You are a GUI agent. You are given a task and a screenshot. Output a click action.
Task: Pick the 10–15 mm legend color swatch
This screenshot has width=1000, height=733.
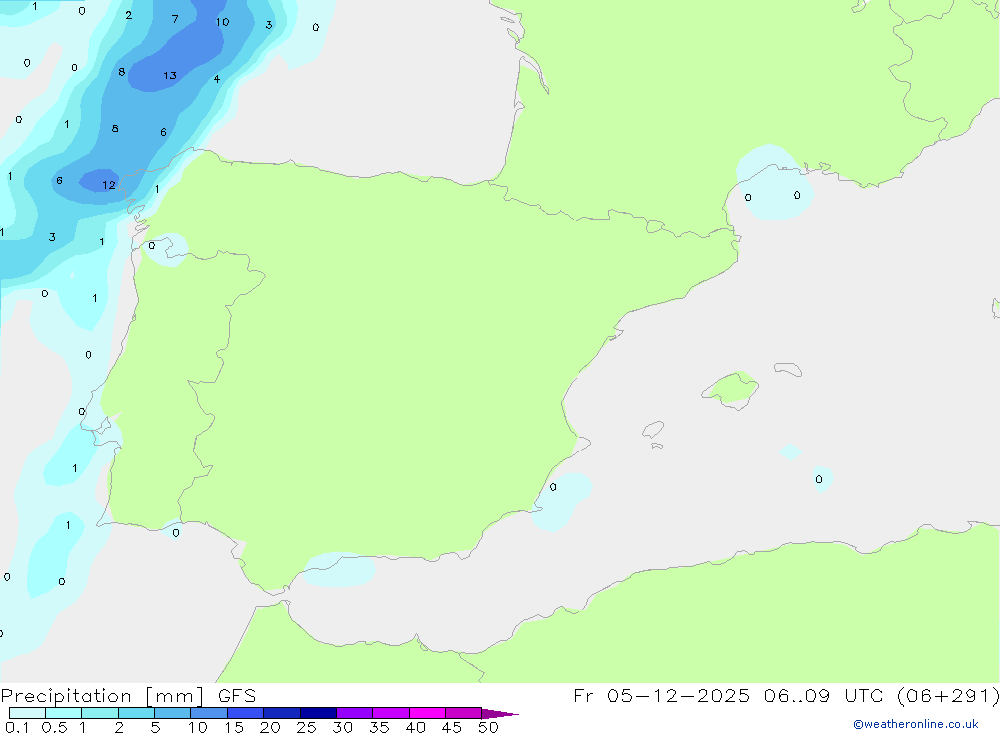[x=209, y=713]
